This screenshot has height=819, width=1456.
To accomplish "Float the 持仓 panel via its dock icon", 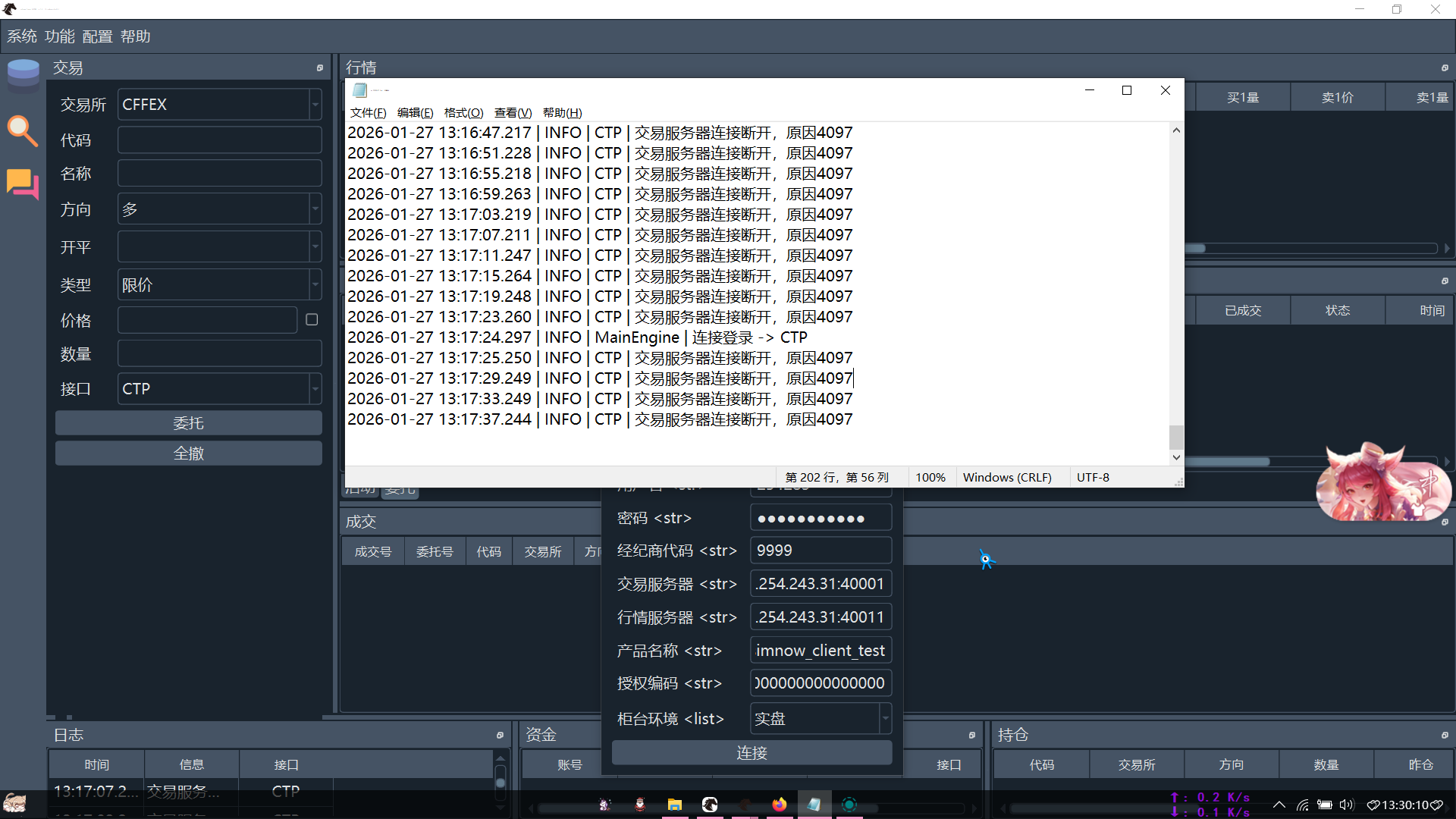I will 1445,735.
